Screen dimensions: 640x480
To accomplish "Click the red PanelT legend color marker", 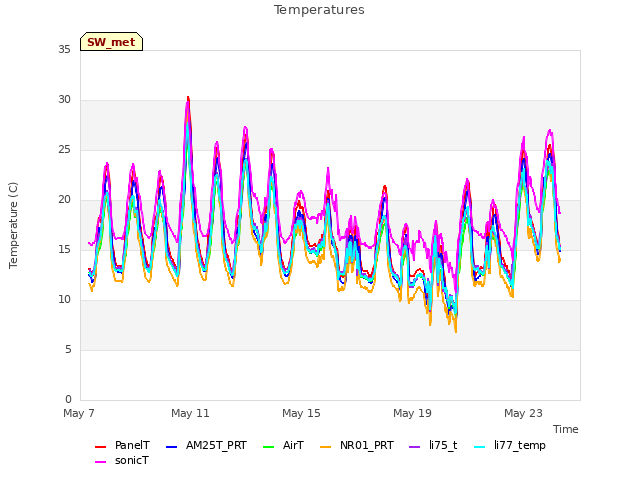I will (100, 447).
